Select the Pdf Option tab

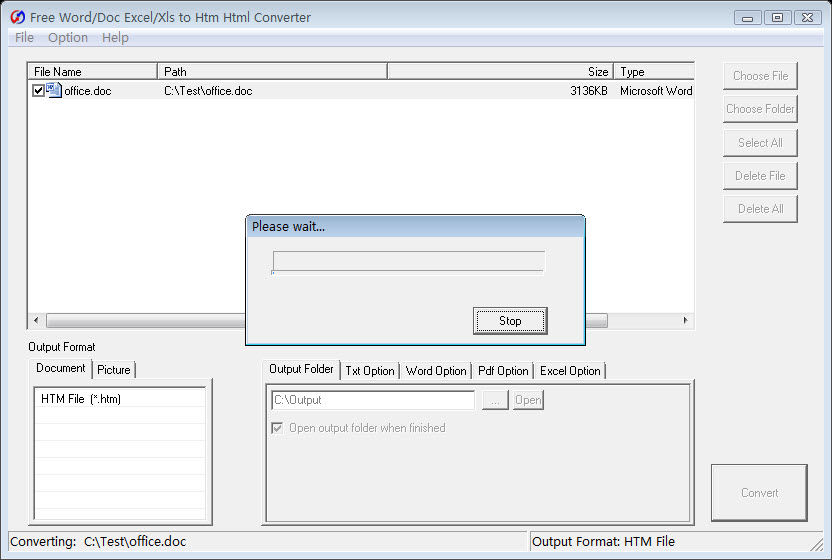[502, 371]
